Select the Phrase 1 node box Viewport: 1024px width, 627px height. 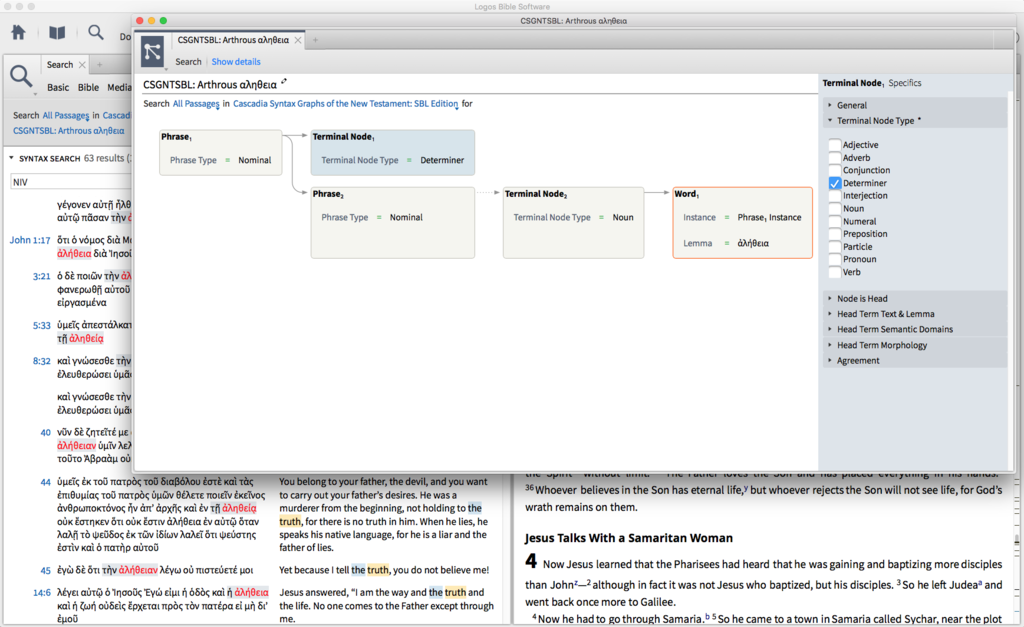tap(221, 152)
